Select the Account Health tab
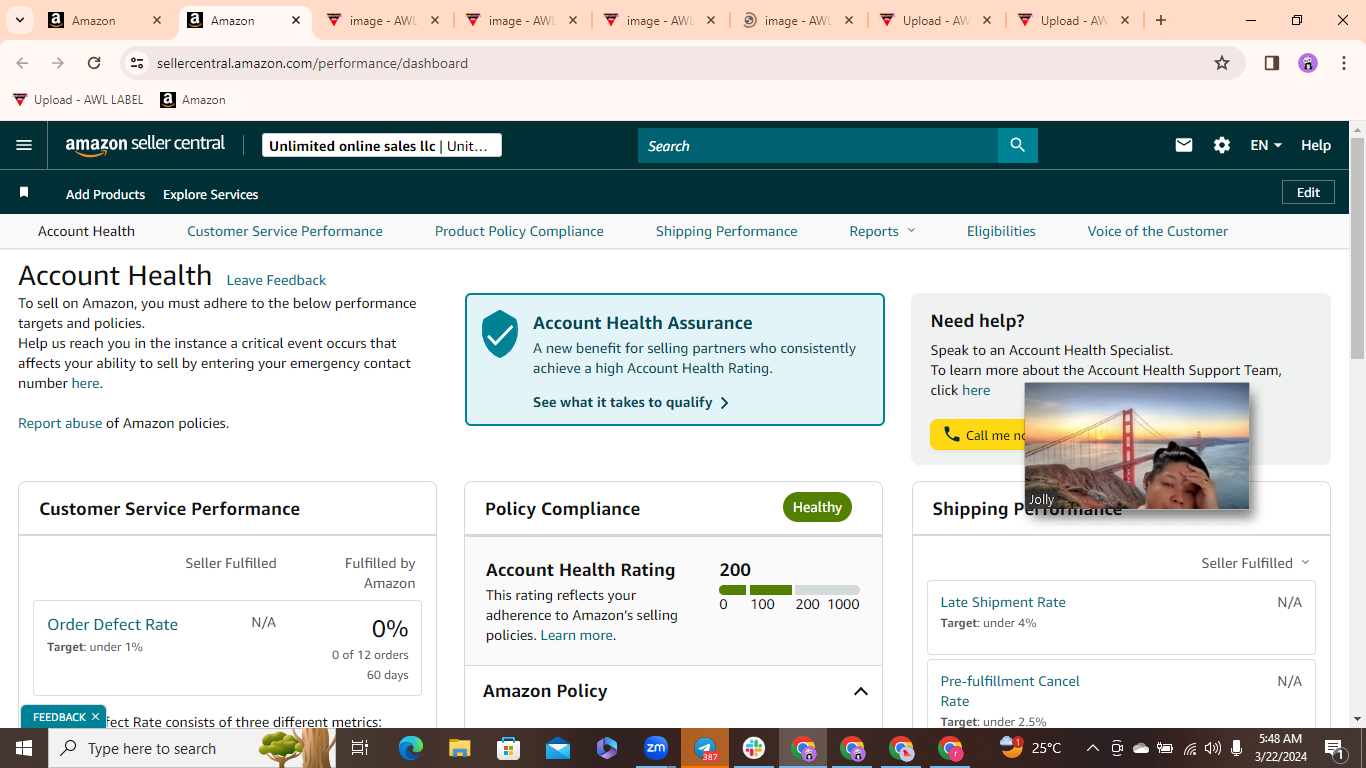 coord(86,231)
